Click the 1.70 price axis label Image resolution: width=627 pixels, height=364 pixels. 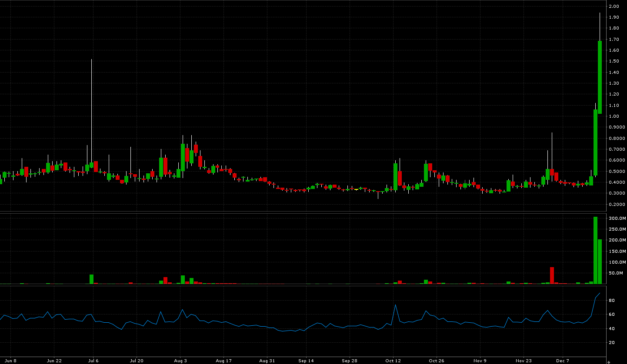click(614, 39)
